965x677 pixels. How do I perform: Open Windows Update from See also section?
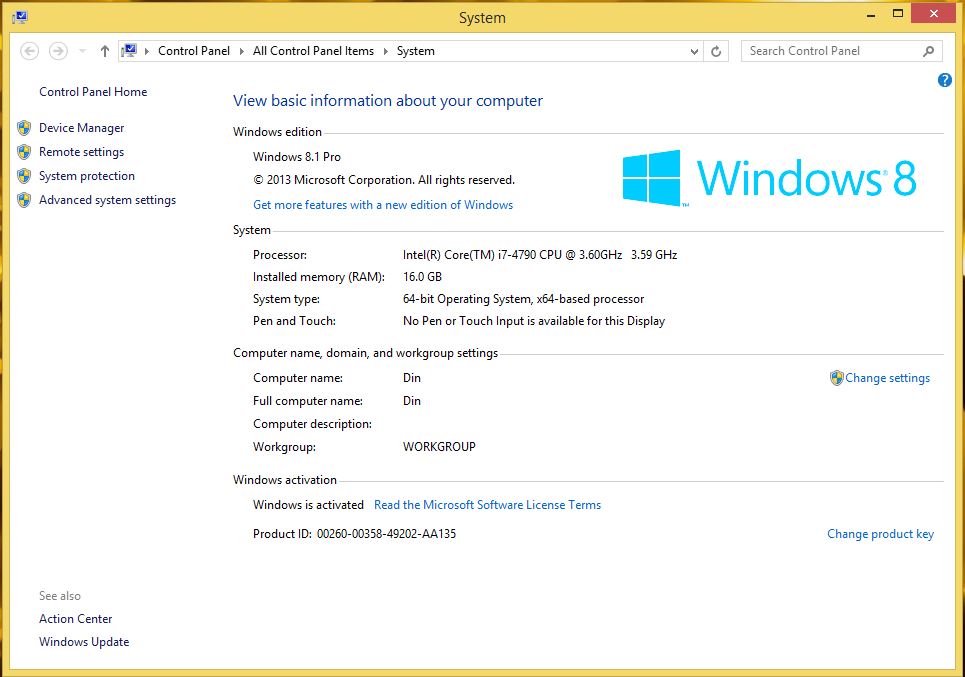coord(84,641)
